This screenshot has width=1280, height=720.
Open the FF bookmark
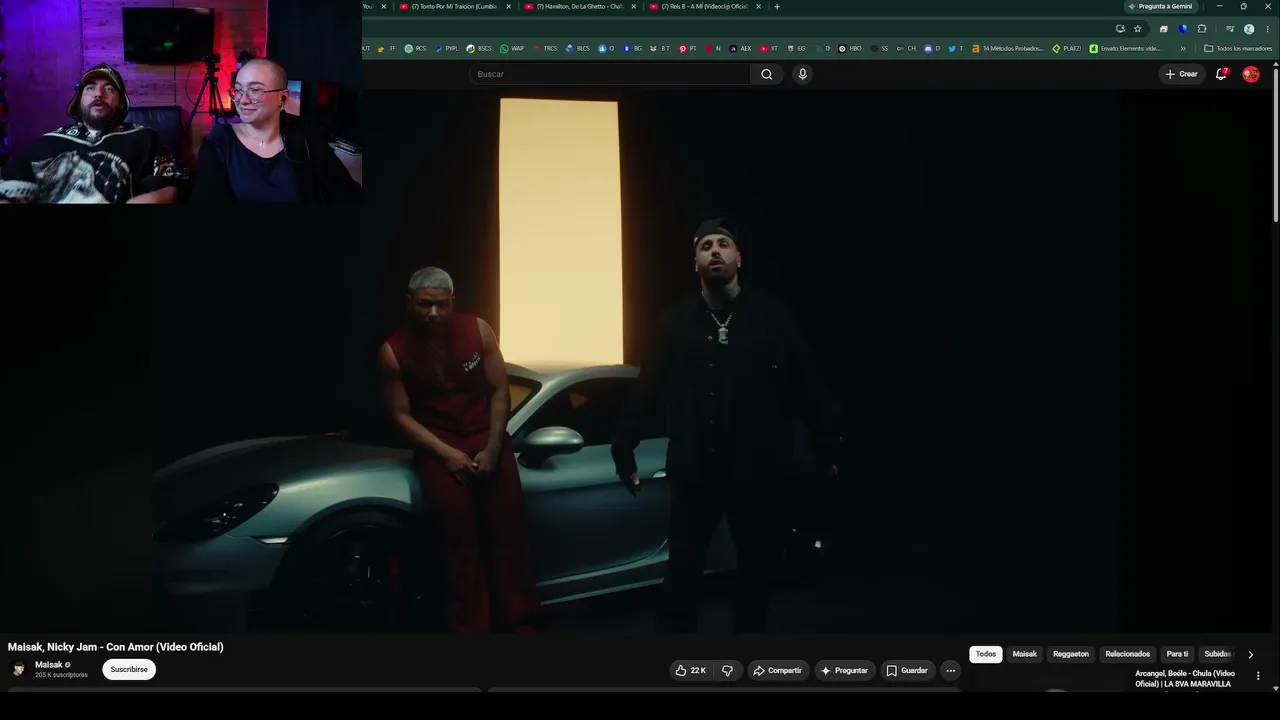coord(387,48)
